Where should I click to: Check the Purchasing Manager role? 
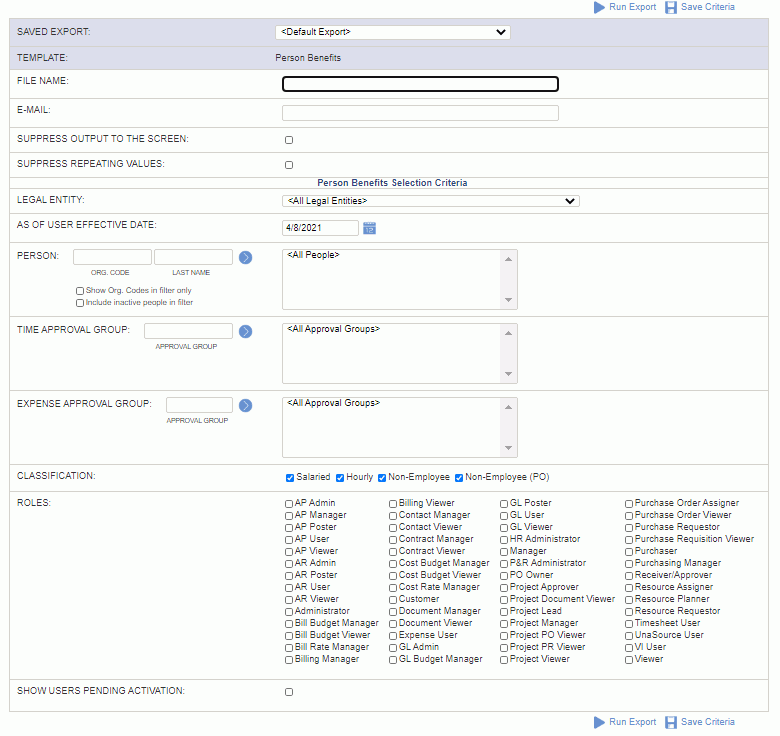pyautogui.click(x=629, y=564)
